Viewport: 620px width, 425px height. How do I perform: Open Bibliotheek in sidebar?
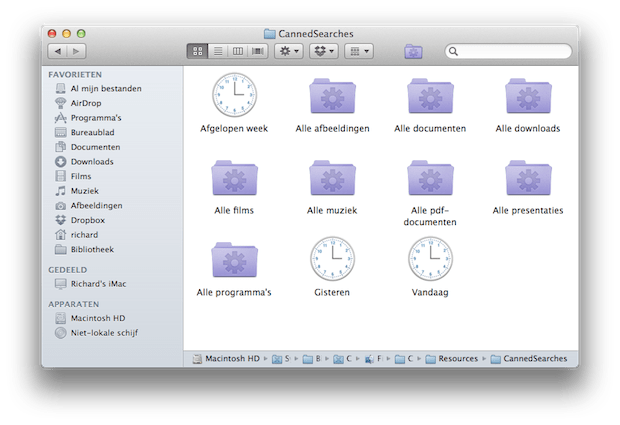(x=84, y=249)
